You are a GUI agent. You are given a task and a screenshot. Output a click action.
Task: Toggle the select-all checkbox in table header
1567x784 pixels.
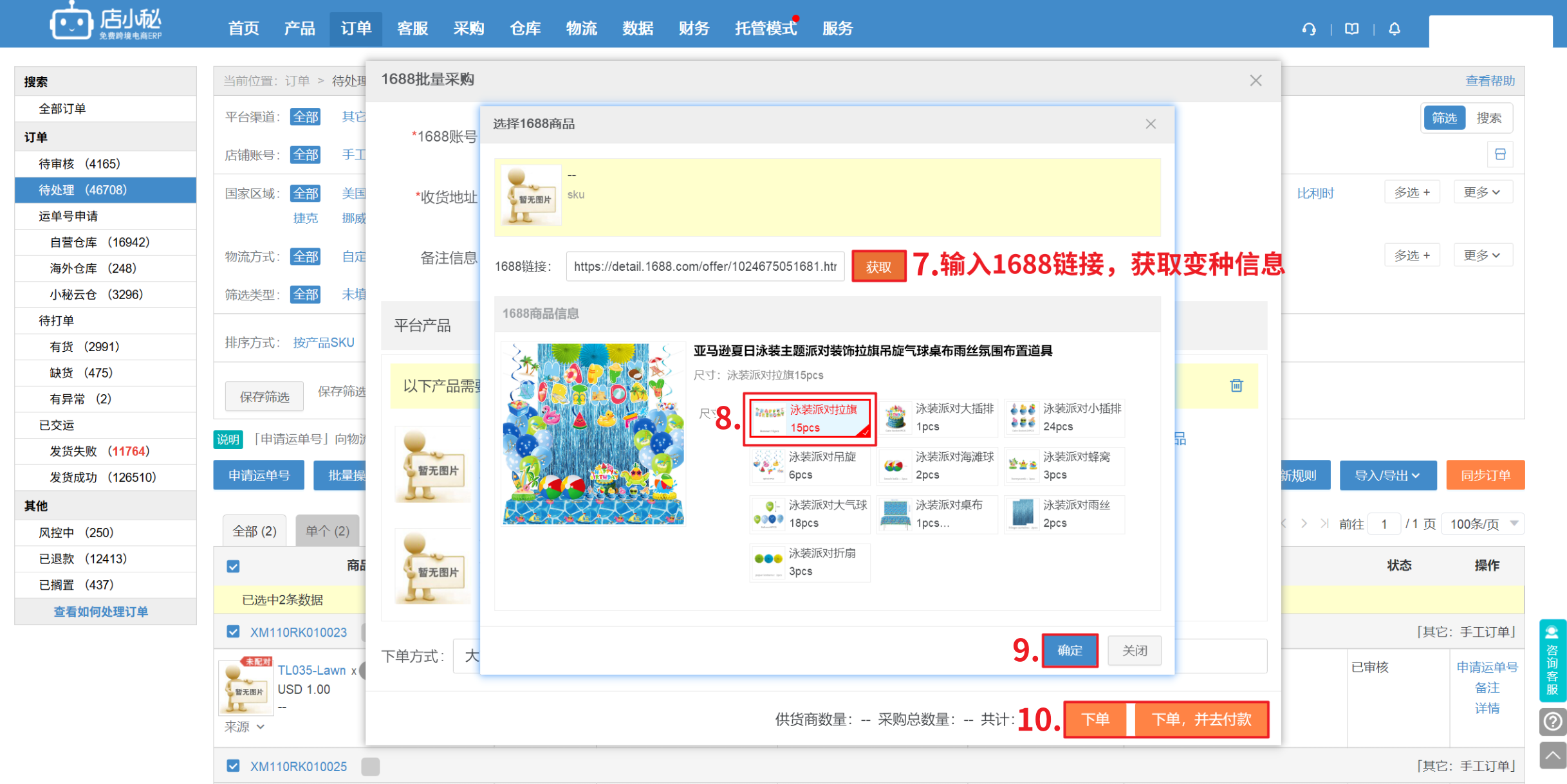click(x=233, y=566)
